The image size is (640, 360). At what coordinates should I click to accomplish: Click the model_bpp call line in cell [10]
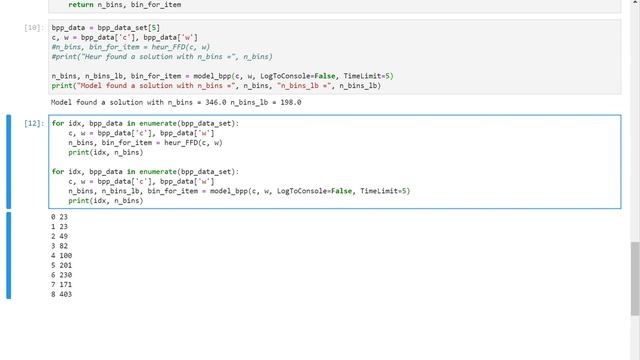click(222, 76)
